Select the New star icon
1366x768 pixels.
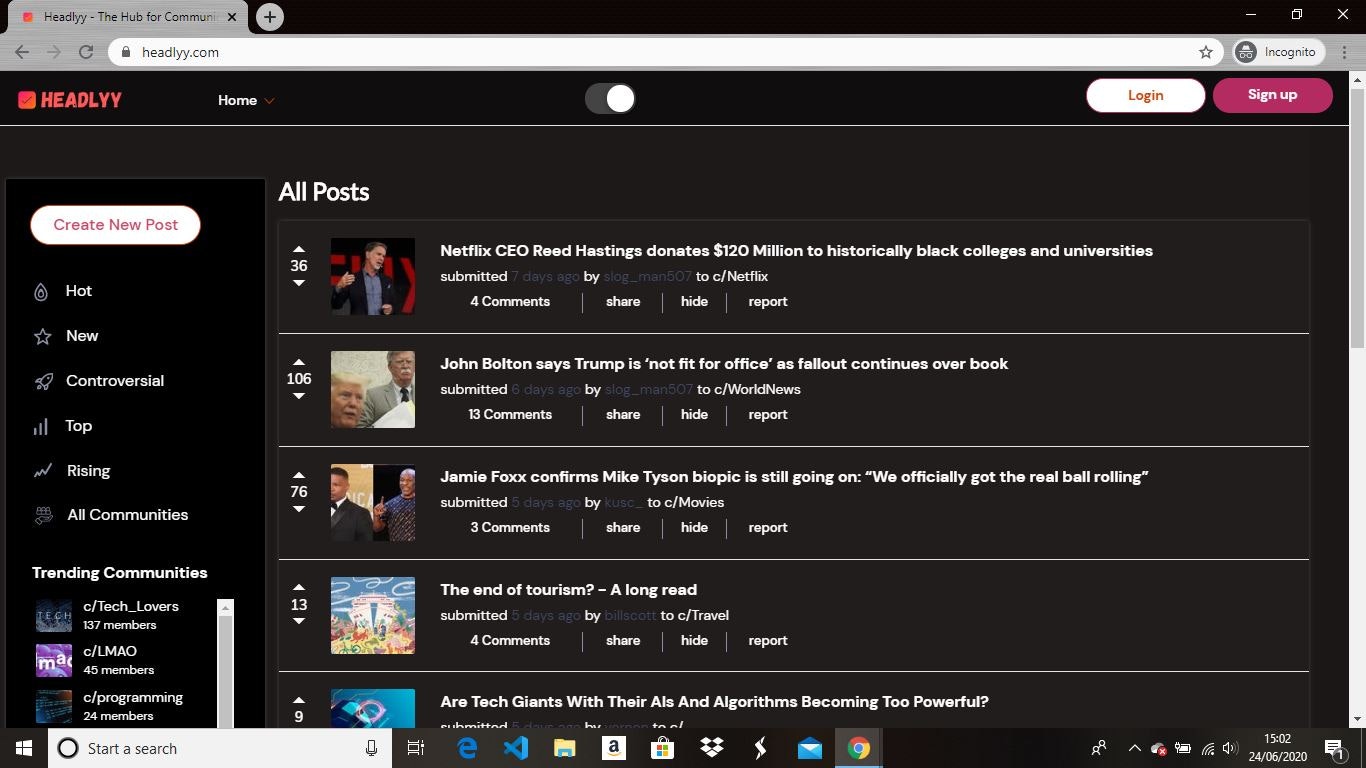(x=42, y=337)
